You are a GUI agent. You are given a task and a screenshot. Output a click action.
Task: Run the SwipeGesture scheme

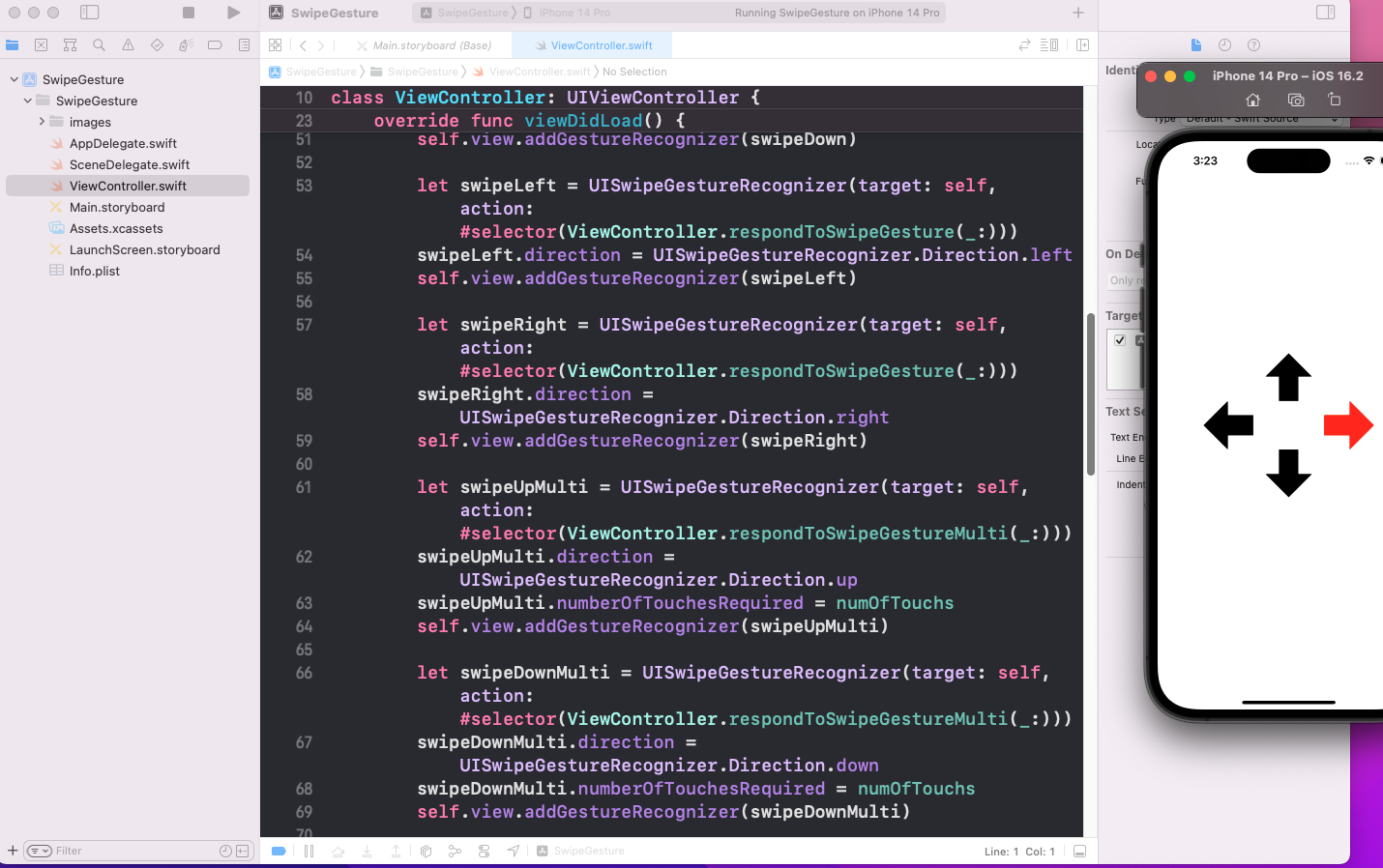[233, 13]
